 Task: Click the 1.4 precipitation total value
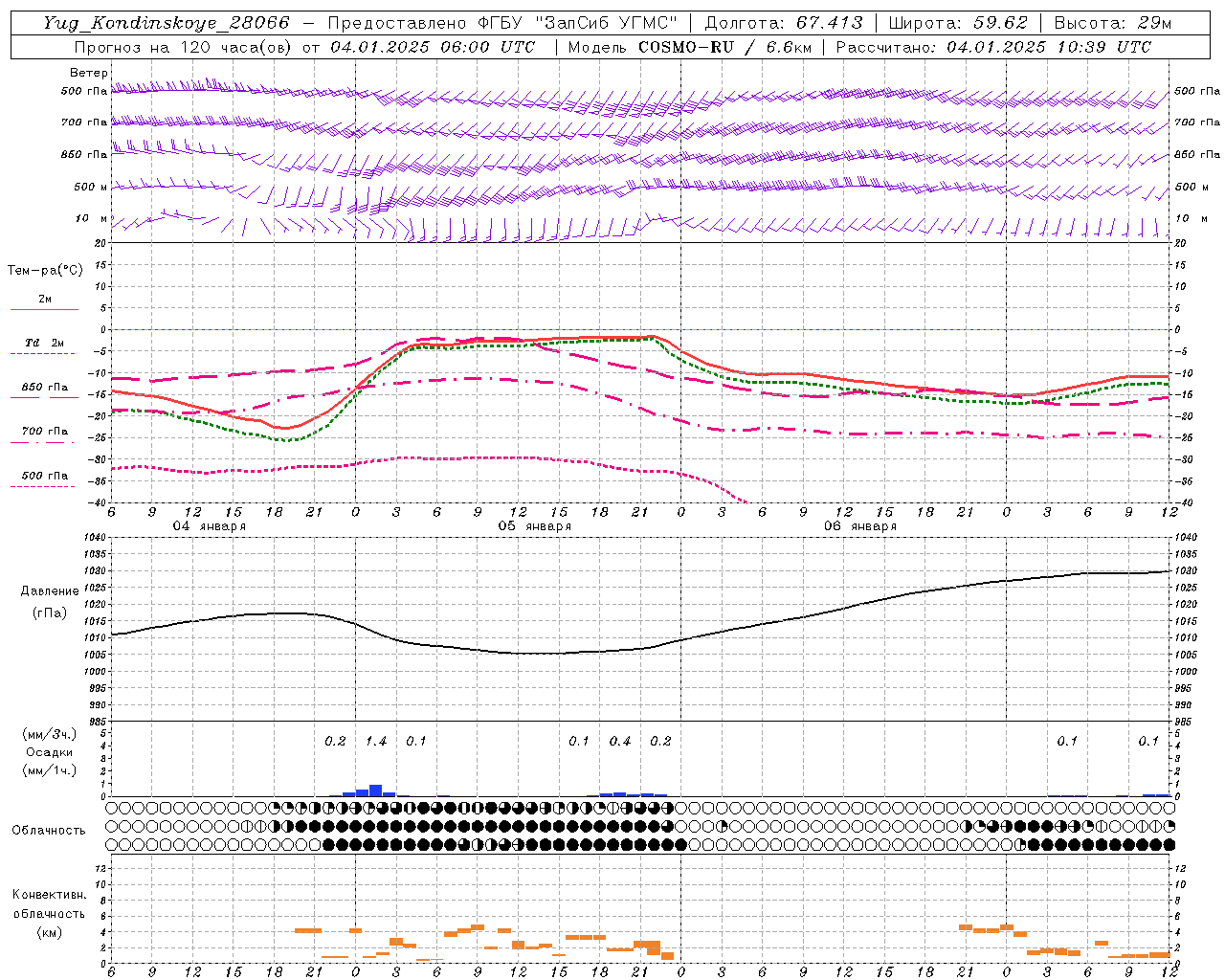point(376,741)
